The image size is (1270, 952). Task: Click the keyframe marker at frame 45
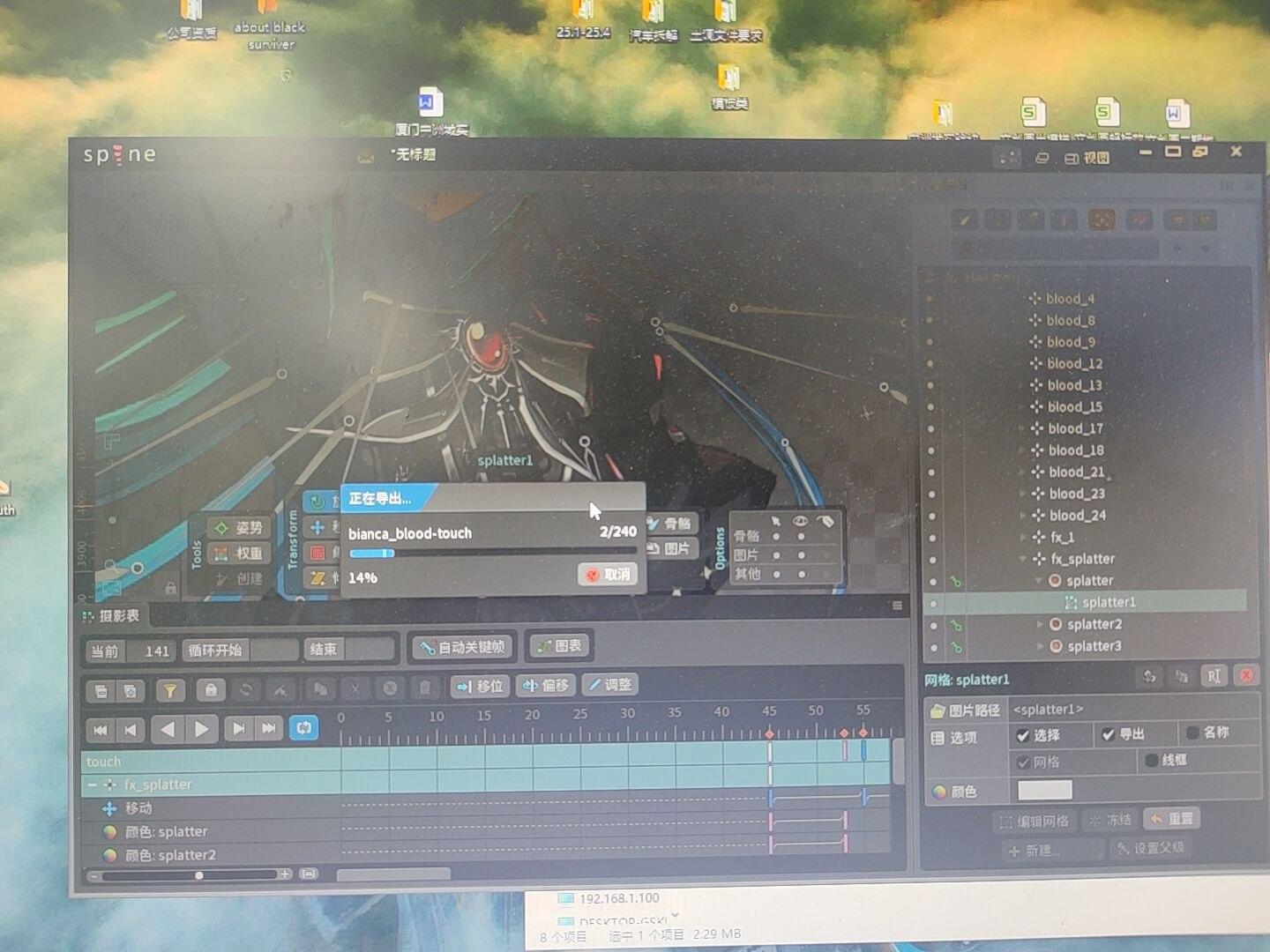pyautogui.click(x=769, y=733)
